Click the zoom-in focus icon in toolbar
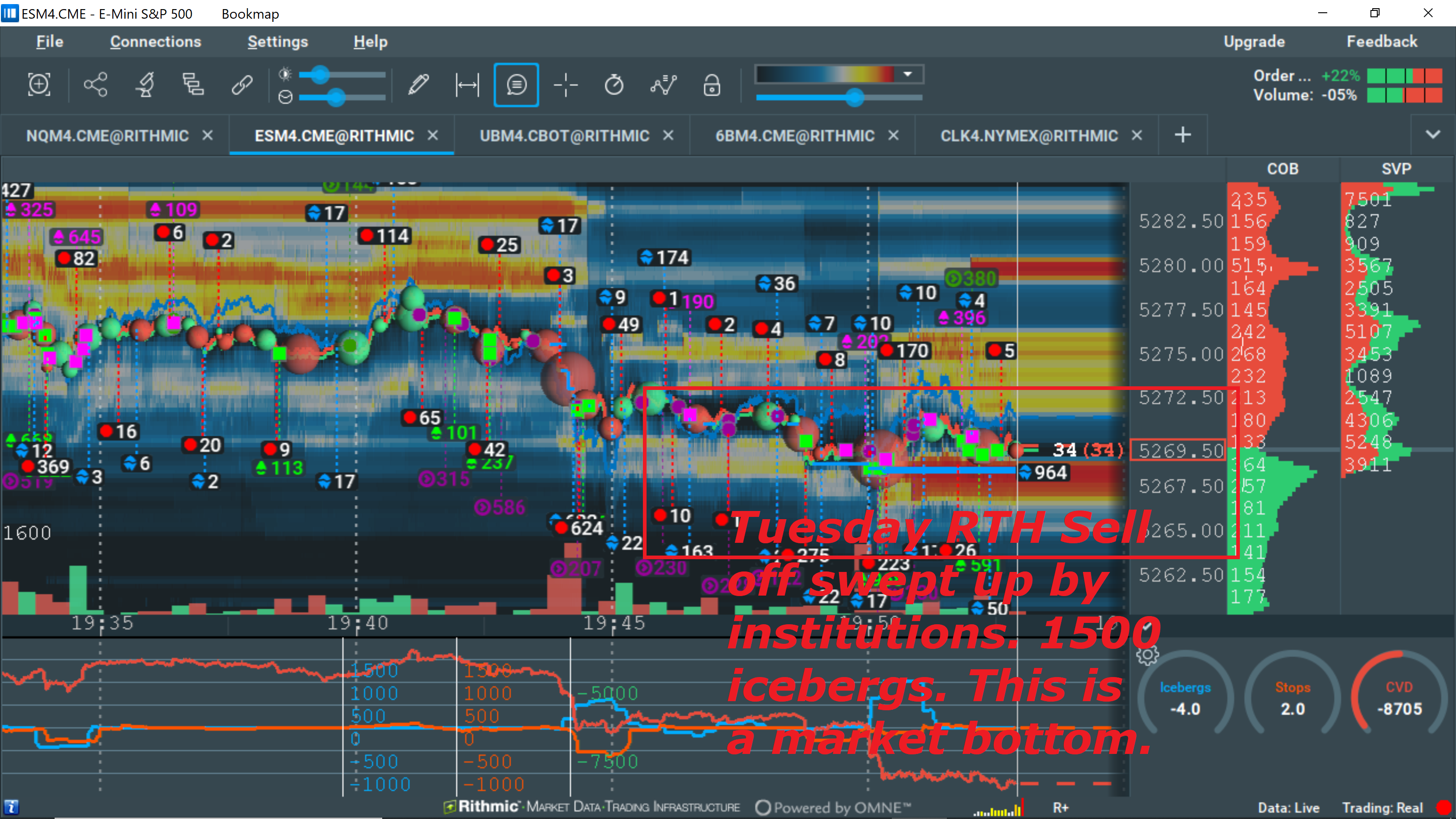The height and width of the screenshot is (819, 1456). pyautogui.click(x=39, y=85)
